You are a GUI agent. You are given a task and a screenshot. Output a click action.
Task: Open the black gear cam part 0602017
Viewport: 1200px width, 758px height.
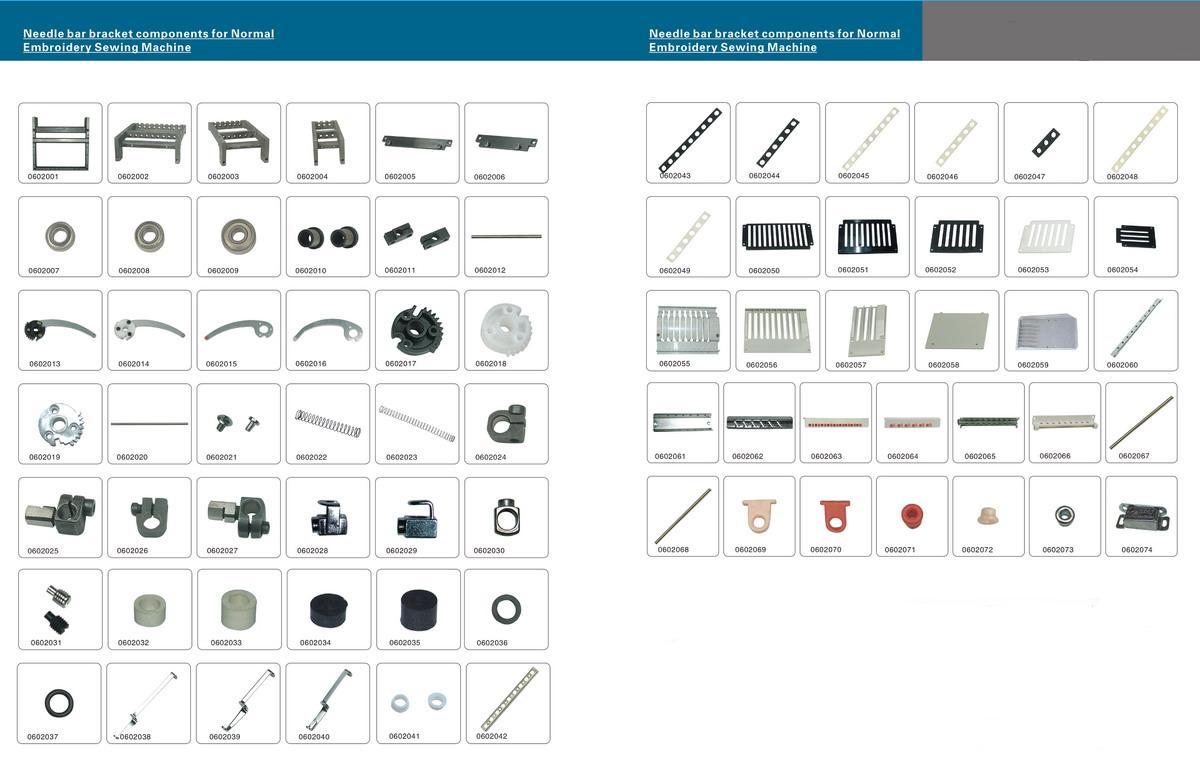[417, 329]
